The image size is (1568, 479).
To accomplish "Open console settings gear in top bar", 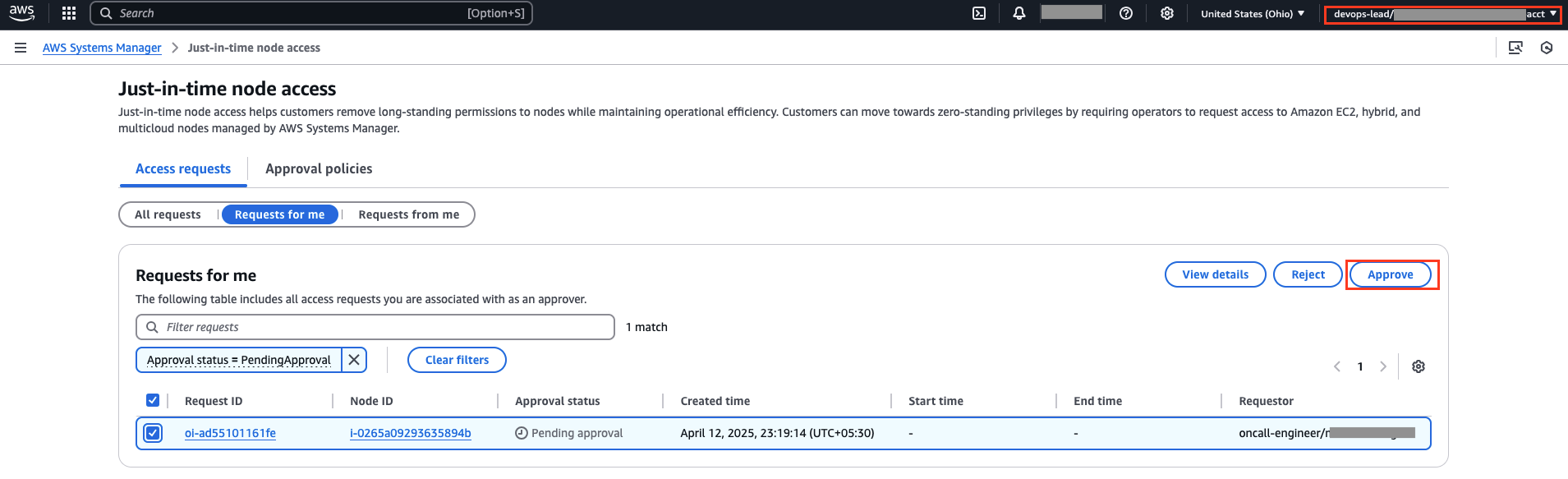I will coord(1167,13).
